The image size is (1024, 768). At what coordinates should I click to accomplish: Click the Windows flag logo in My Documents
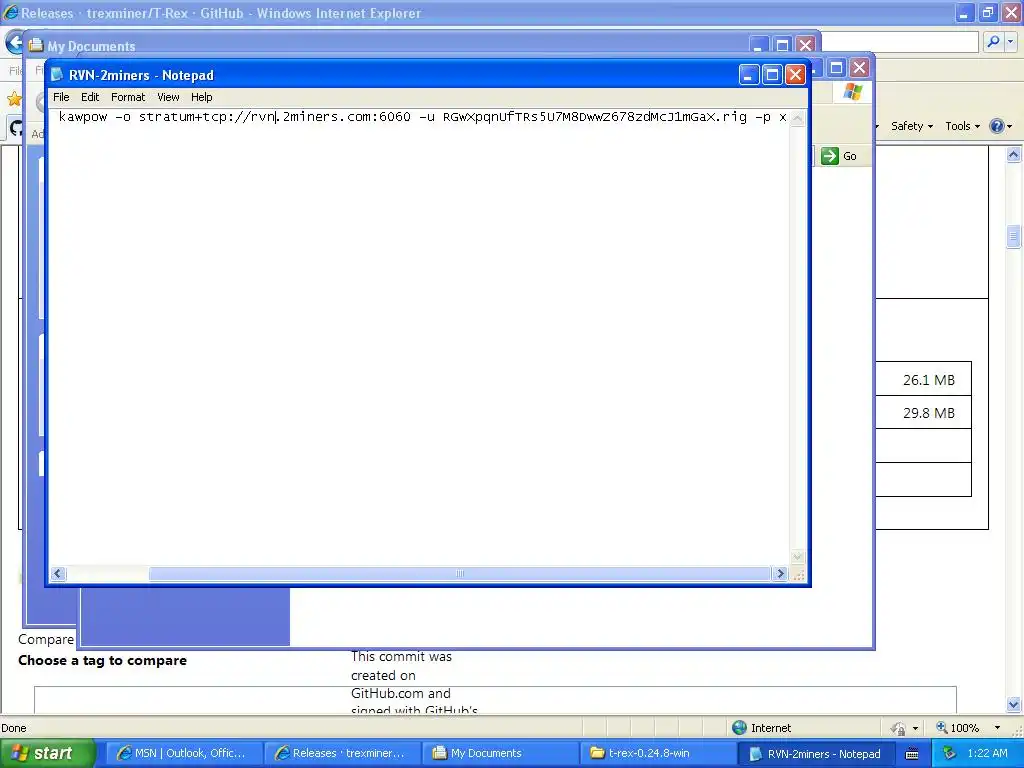click(x=852, y=92)
